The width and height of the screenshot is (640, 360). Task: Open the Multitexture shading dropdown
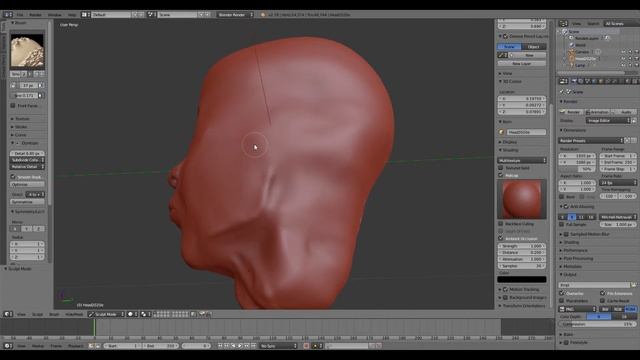tap(522, 160)
